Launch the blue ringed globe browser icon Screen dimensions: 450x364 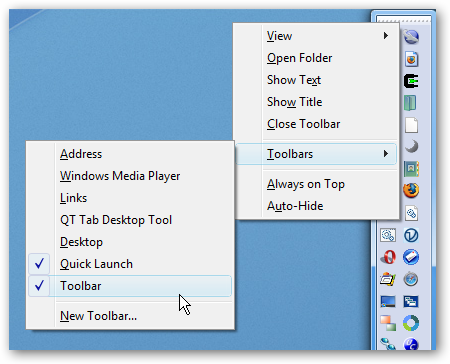point(411,37)
